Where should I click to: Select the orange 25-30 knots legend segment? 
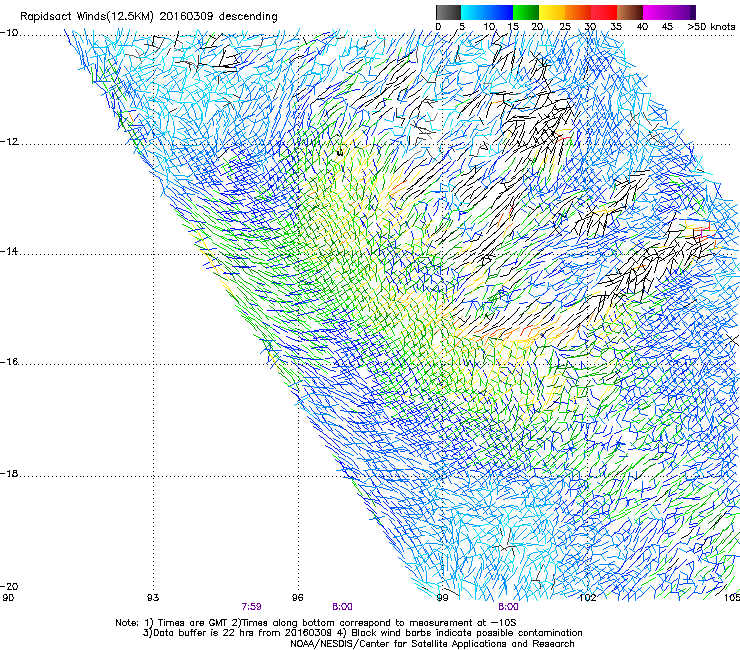pyautogui.click(x=578, y=12)
